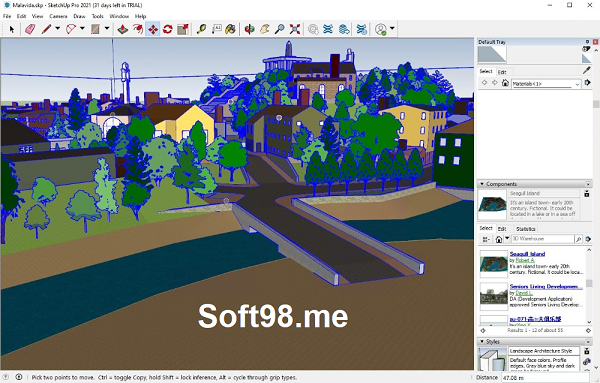Viewport: 600px width, 383px height.
Task: Pick the Select arrow tool
Action: pyautogui.click(x=11, y=29)
